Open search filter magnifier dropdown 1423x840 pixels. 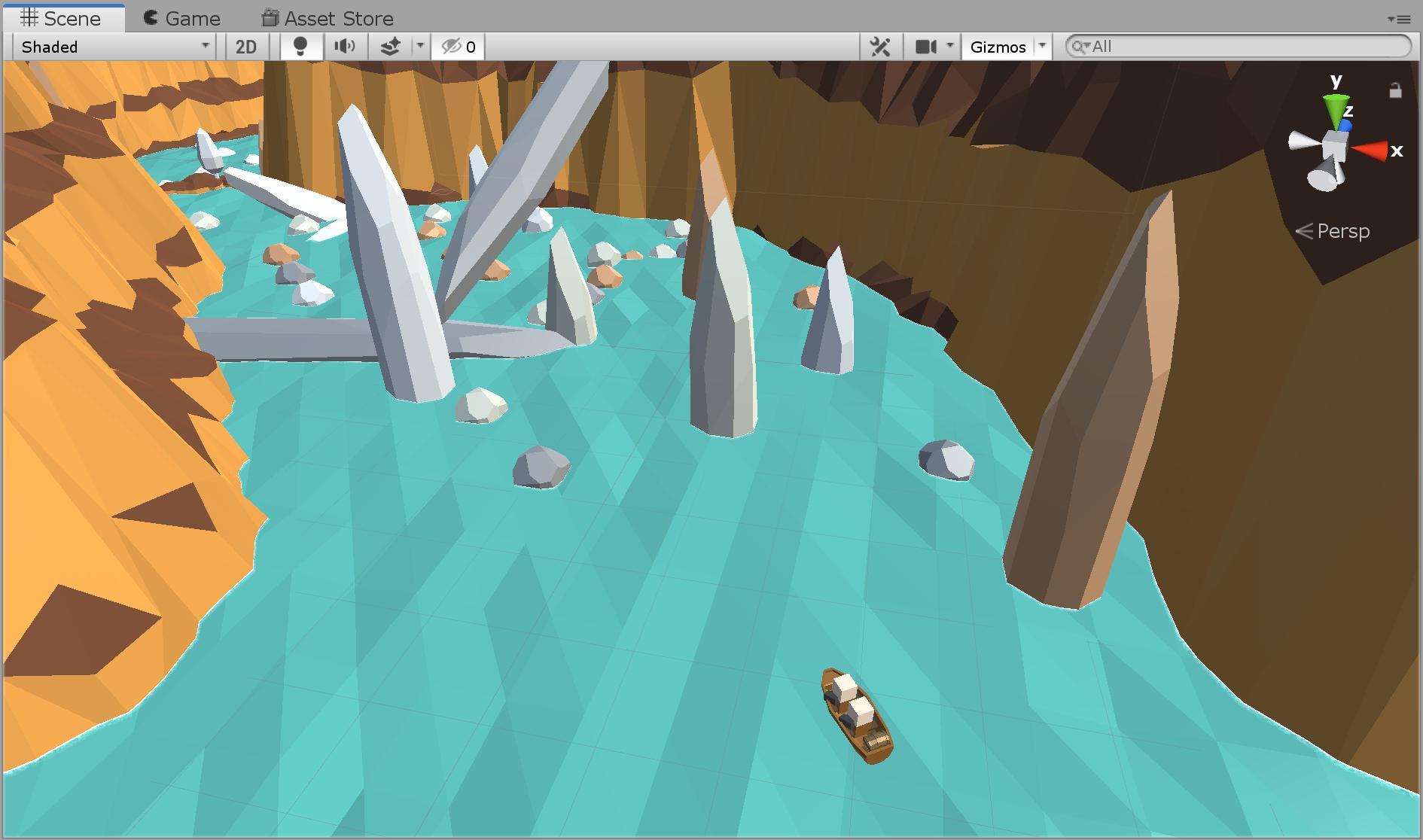(1081, 47)
